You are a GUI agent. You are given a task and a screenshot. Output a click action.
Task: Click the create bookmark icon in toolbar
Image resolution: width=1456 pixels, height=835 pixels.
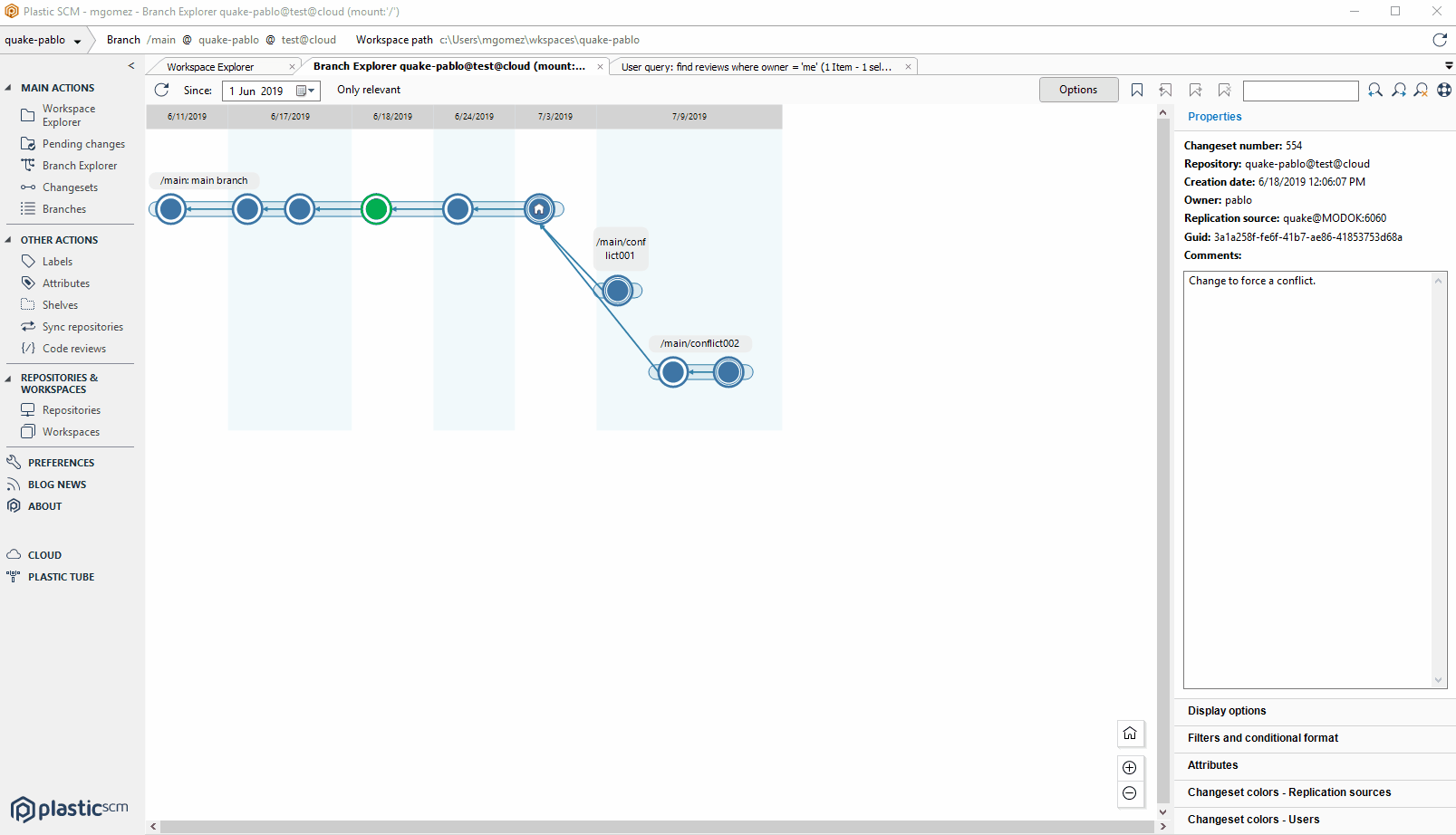point(1137,90)
